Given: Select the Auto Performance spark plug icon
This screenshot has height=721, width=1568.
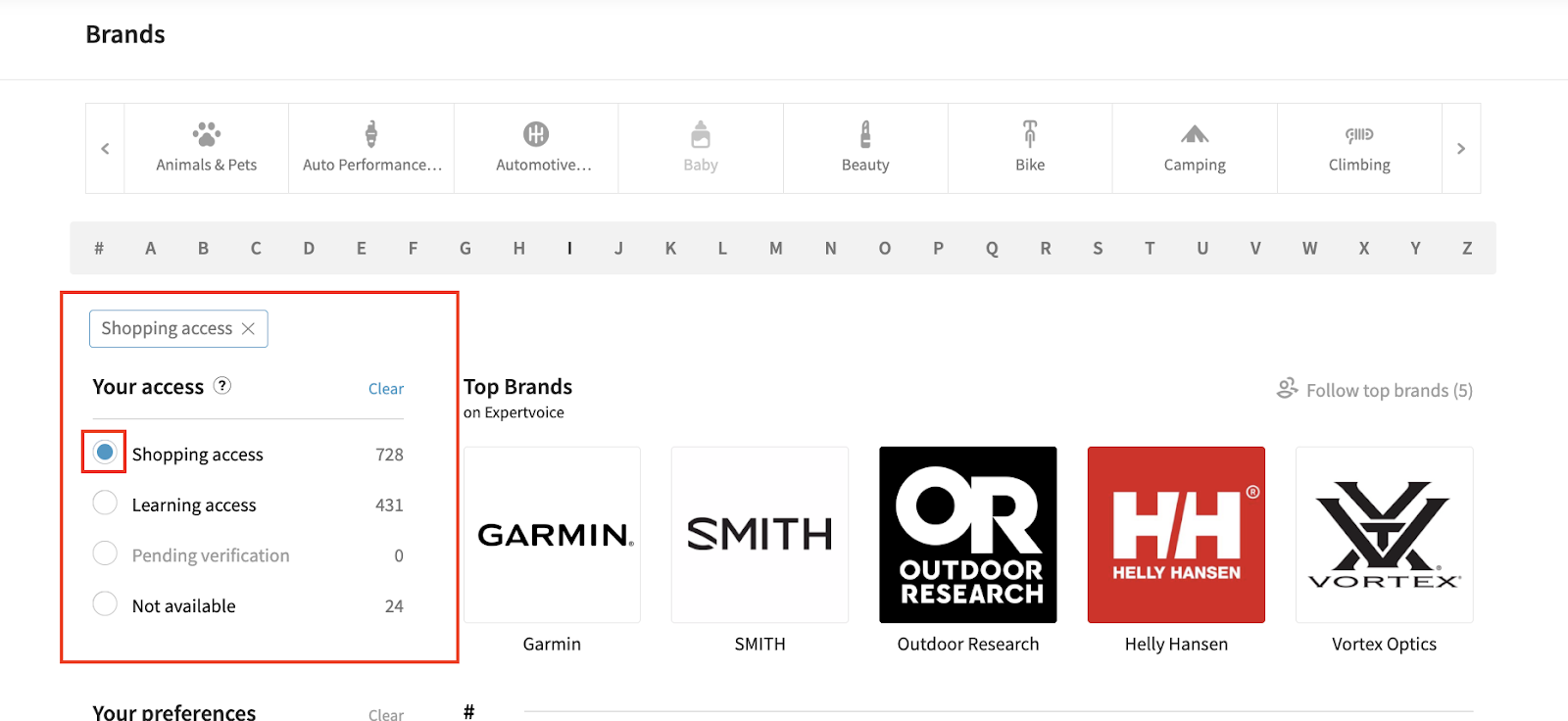Looking at the screenshot, I should 371,134.
